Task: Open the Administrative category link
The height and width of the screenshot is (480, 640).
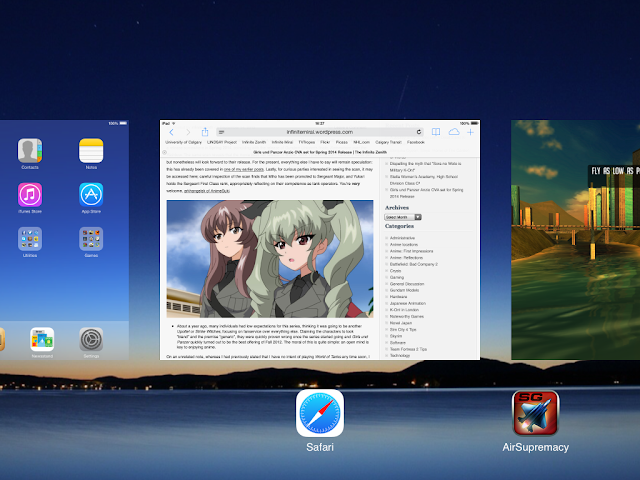Action: 402,238
